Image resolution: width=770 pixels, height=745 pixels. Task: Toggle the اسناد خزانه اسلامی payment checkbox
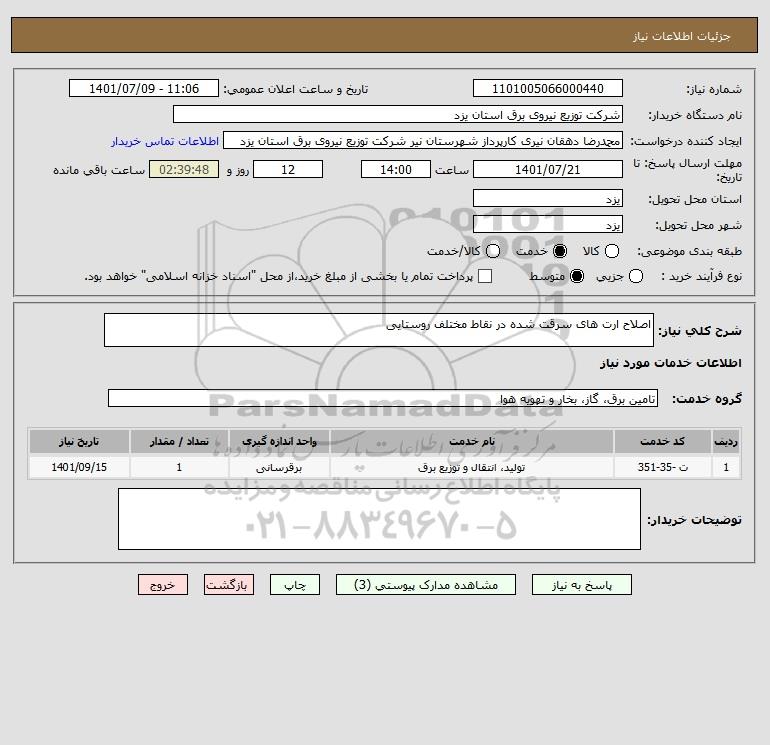pyautogui.click(x=485, y=276)
